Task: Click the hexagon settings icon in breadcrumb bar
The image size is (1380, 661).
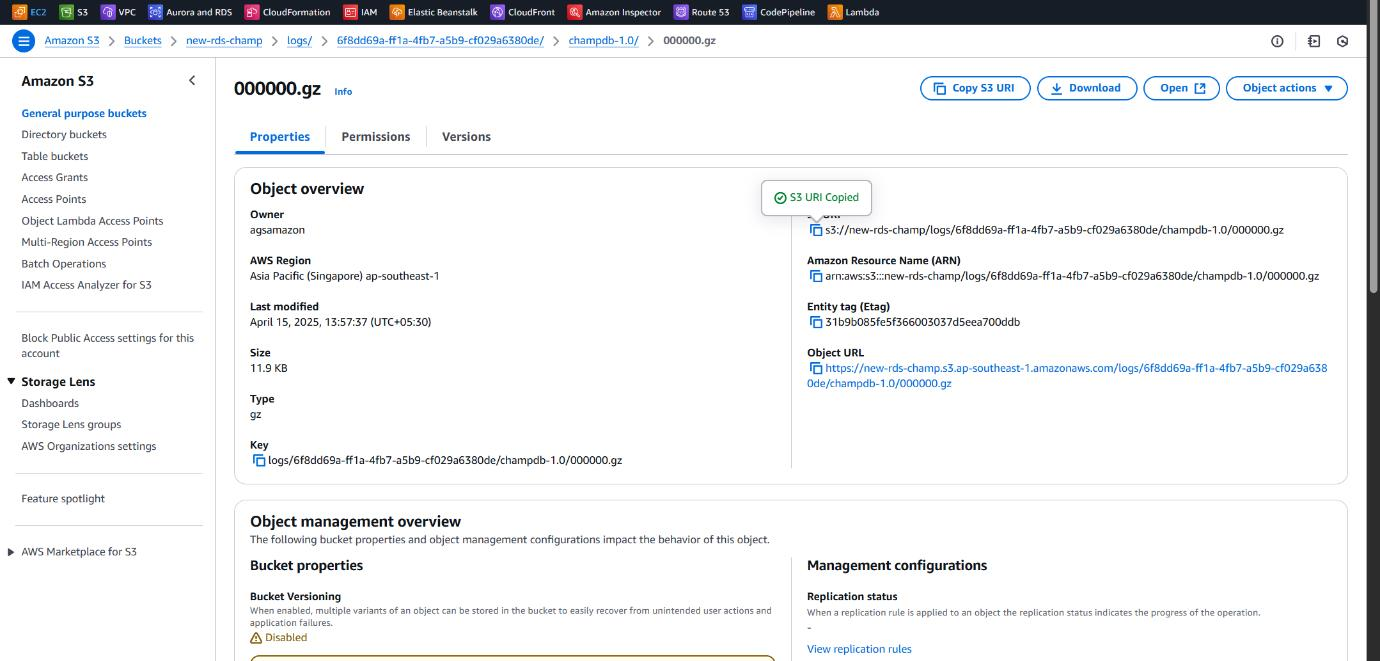Action: click(1343, 41)
